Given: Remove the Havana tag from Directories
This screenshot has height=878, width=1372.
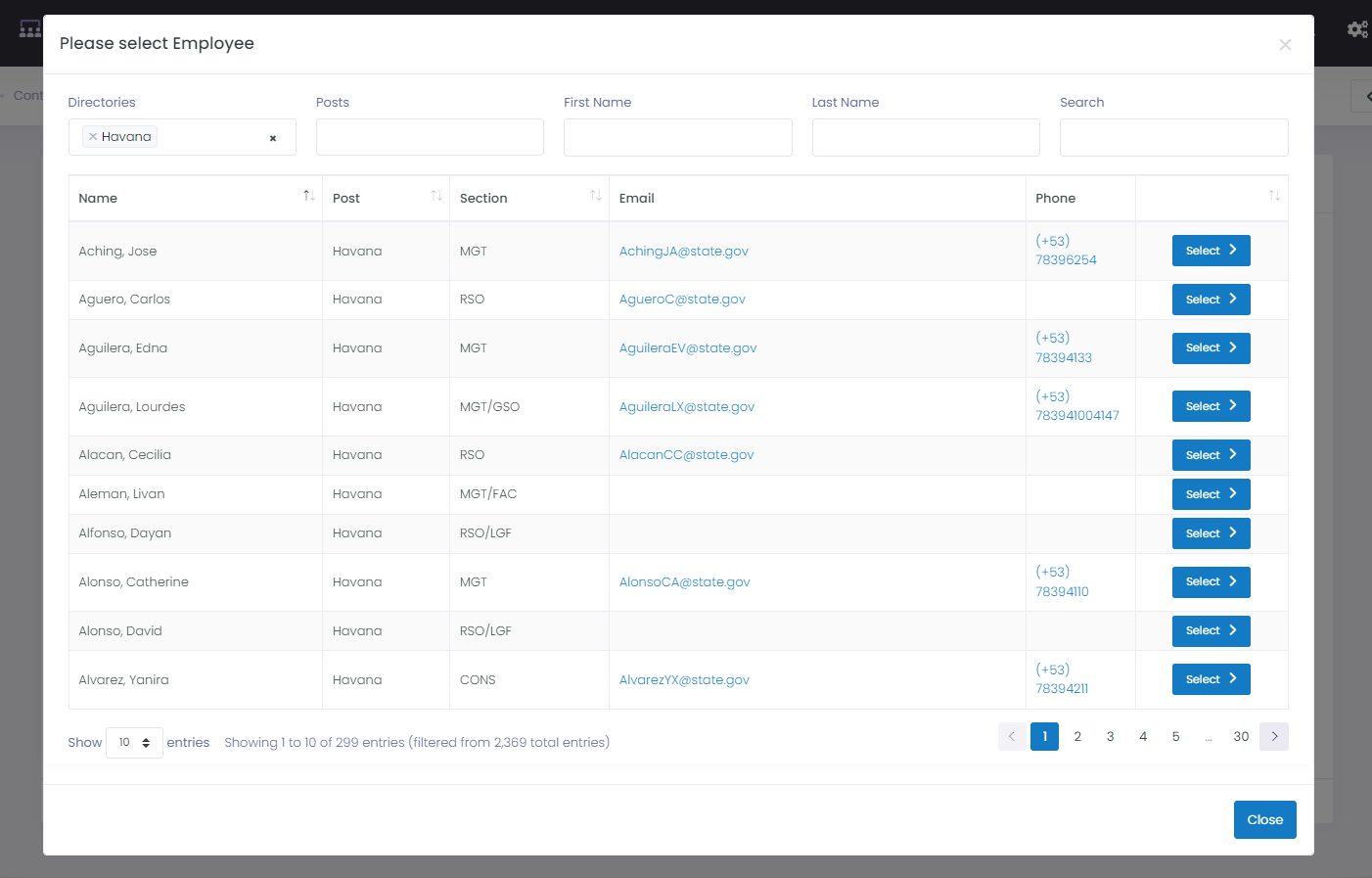Looking at the screenshot, I should point(93,137).
